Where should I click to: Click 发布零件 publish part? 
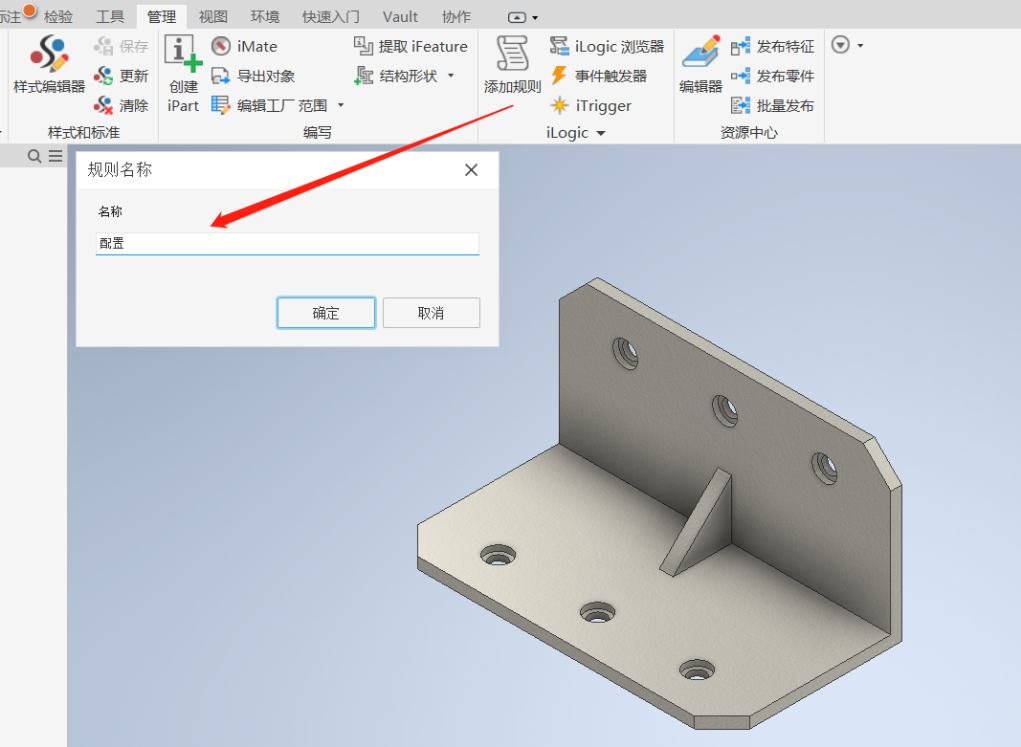(772, 76)
